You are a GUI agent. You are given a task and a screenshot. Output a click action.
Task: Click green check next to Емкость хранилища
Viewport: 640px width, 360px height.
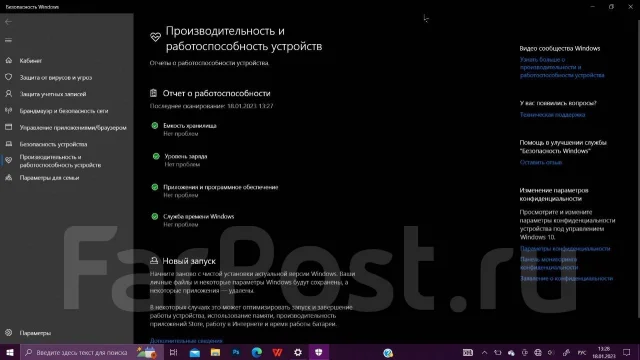click(155, 126)
